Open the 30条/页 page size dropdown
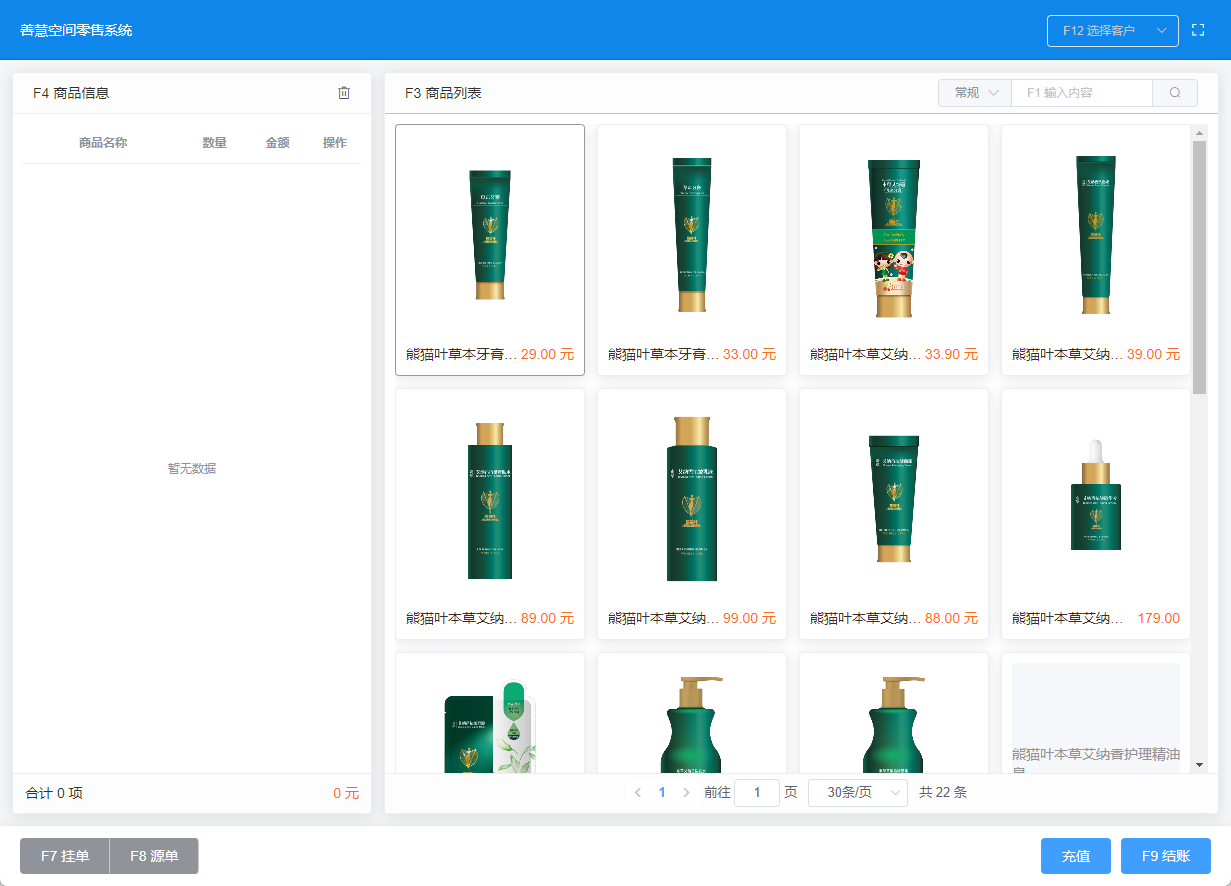1231x886 pixels. pos(857,793)
